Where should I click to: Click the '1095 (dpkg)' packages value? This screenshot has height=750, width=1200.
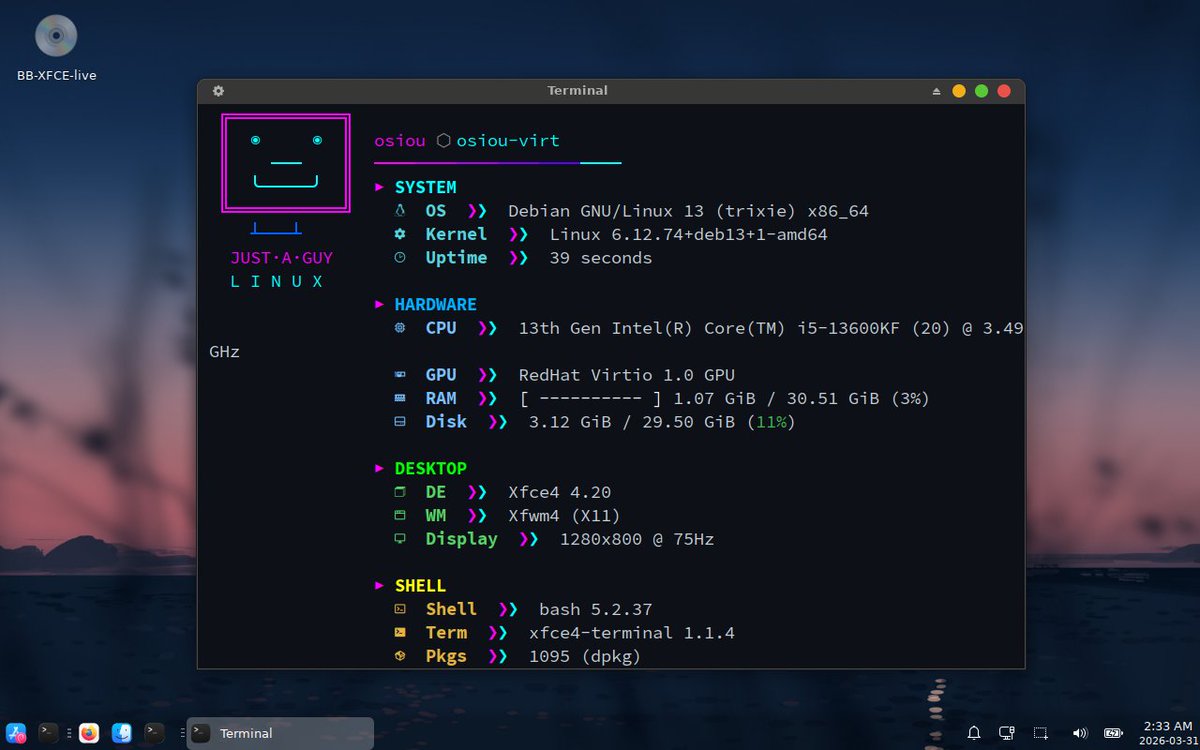tap(585, 657)
